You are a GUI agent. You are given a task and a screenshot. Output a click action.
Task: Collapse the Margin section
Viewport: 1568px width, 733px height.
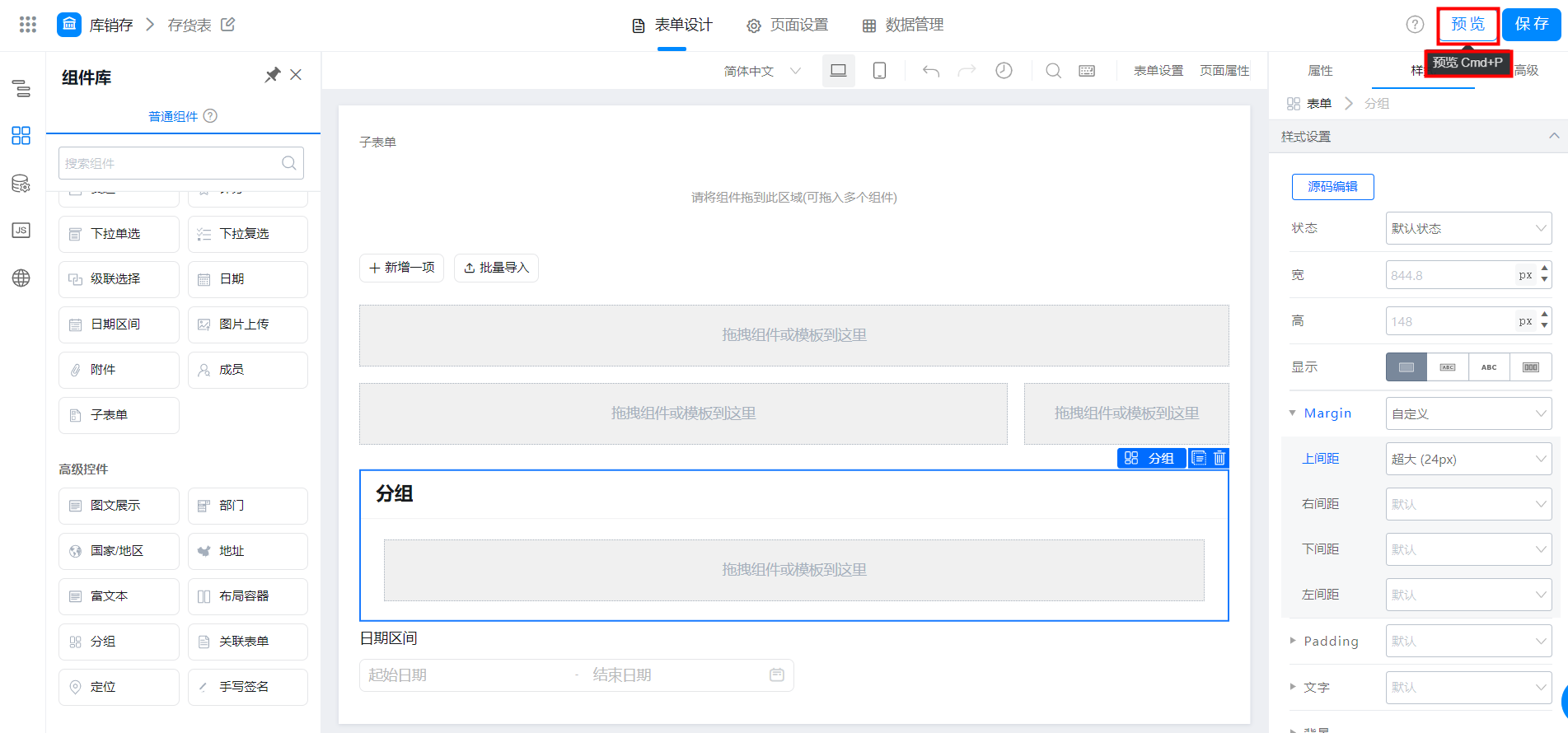click(1293, 413)
